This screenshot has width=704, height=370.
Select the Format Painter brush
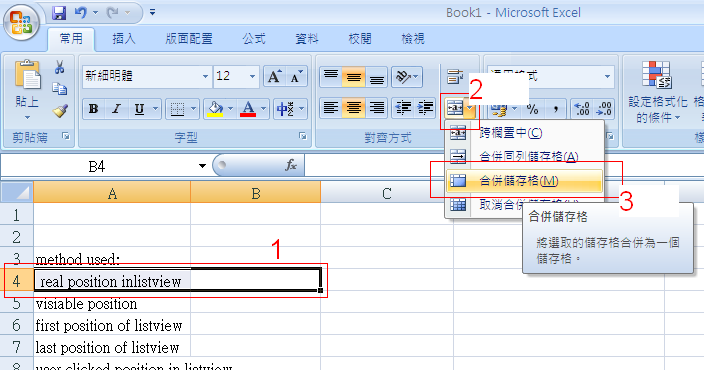(60, 110)
